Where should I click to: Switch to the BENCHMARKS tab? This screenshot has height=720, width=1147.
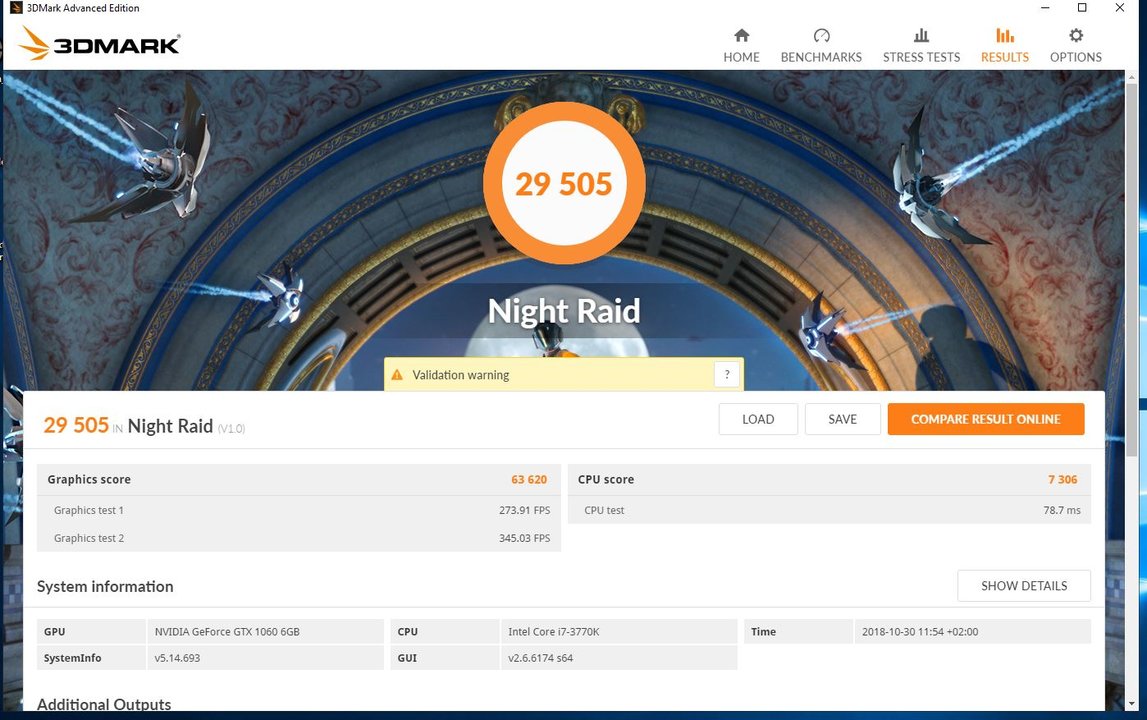click(x=821, y=45)
